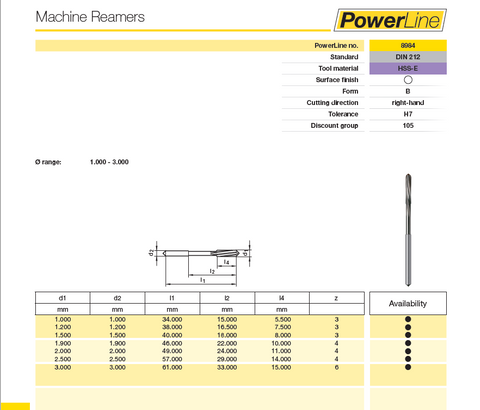Click the surface finish circle symbol
Screen dimensions: 480x410
tap(408, 80)
